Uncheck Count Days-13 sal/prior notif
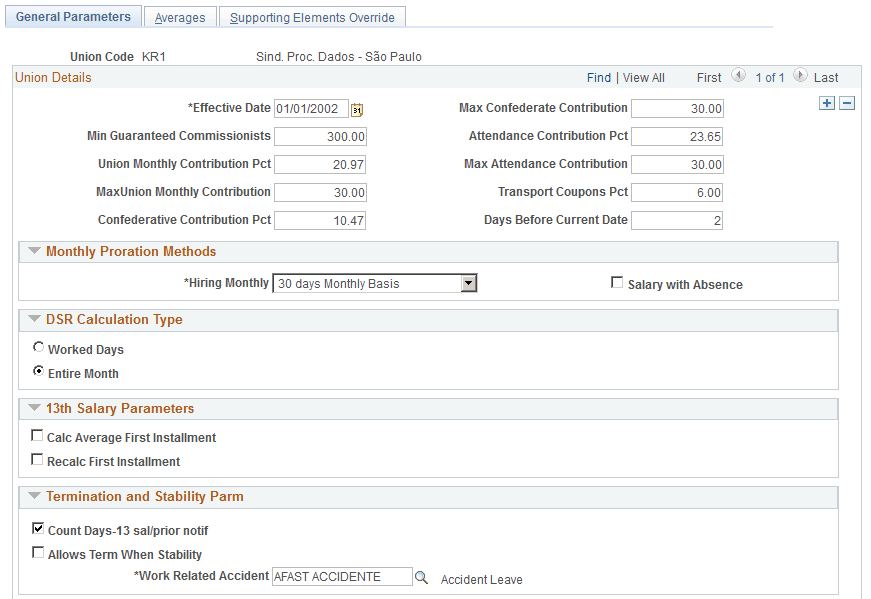This screenshot has width=871, height=599. (38, 528)
